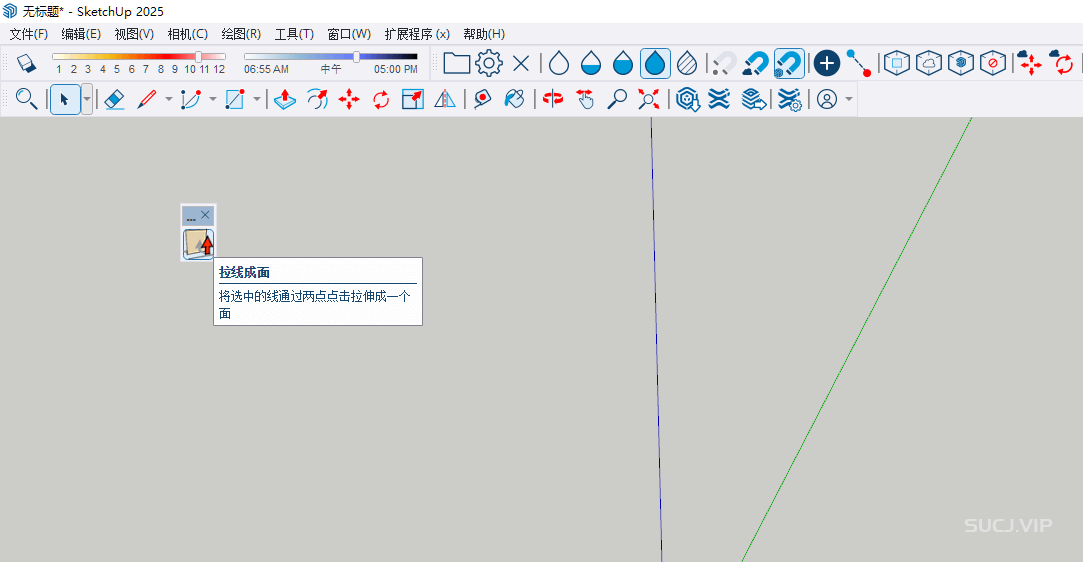Select the Select arrow tool
This screenshot has height=562, width=1083.
(x=65, y=99)
